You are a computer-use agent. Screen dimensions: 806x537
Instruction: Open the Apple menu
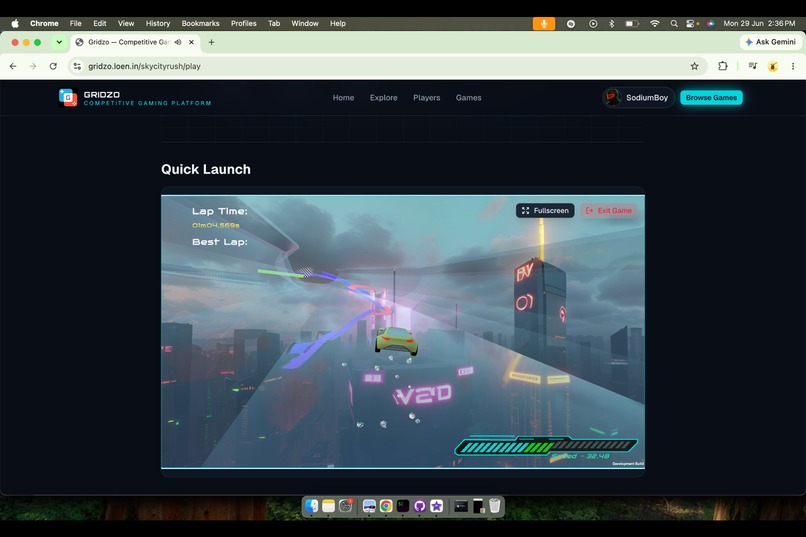click(x=15, y=23)
